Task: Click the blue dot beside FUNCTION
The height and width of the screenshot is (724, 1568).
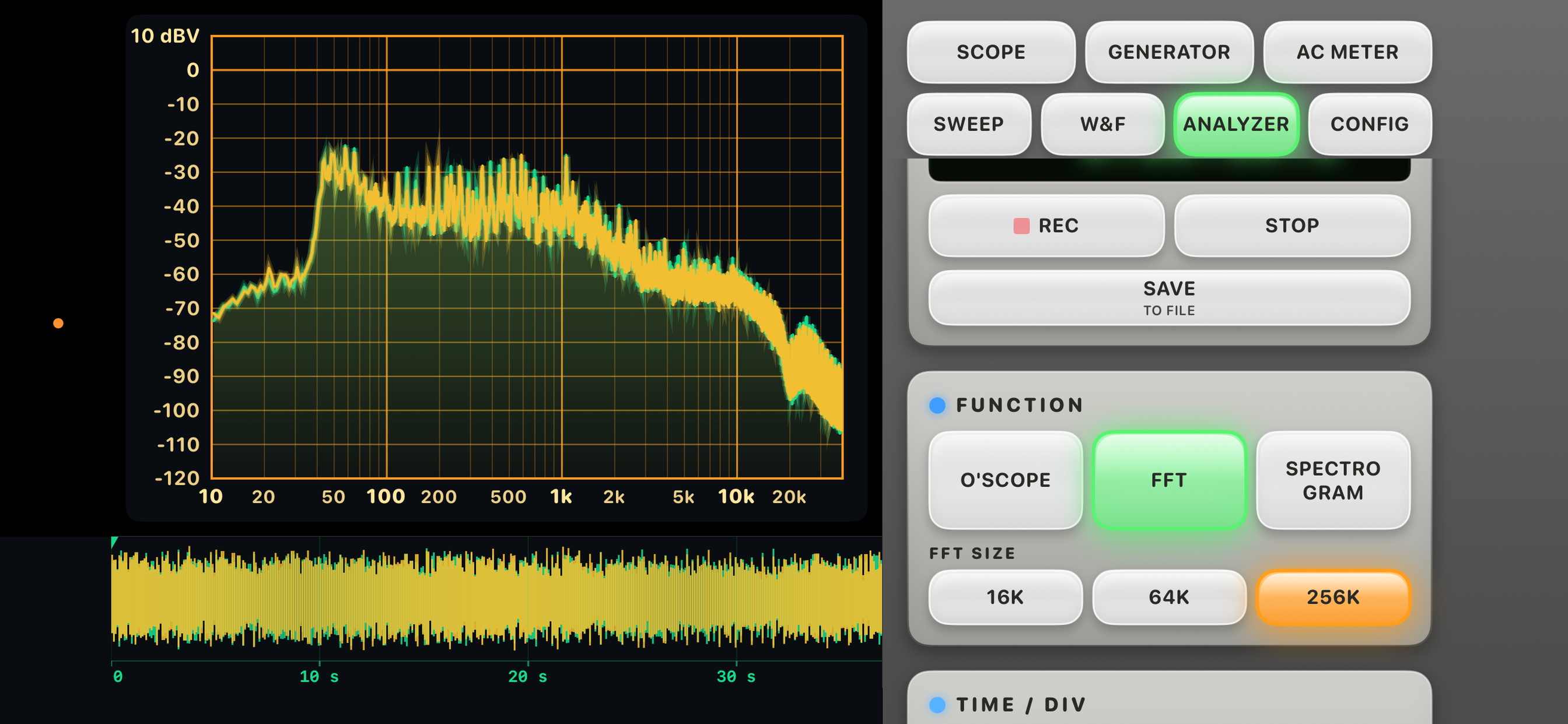Action: click(x=937, y=405)
